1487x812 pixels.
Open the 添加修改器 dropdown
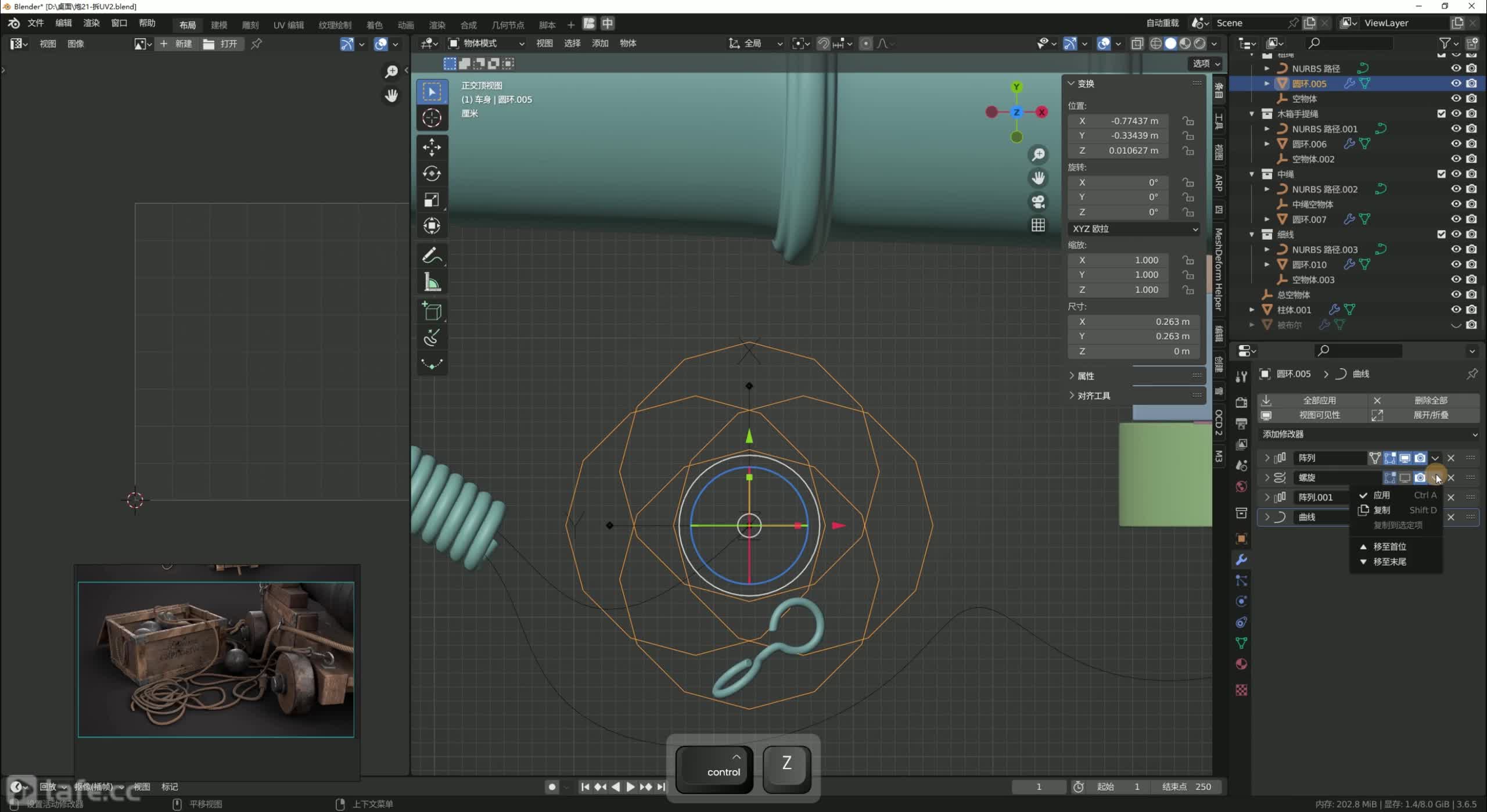tap(1369, 434)
